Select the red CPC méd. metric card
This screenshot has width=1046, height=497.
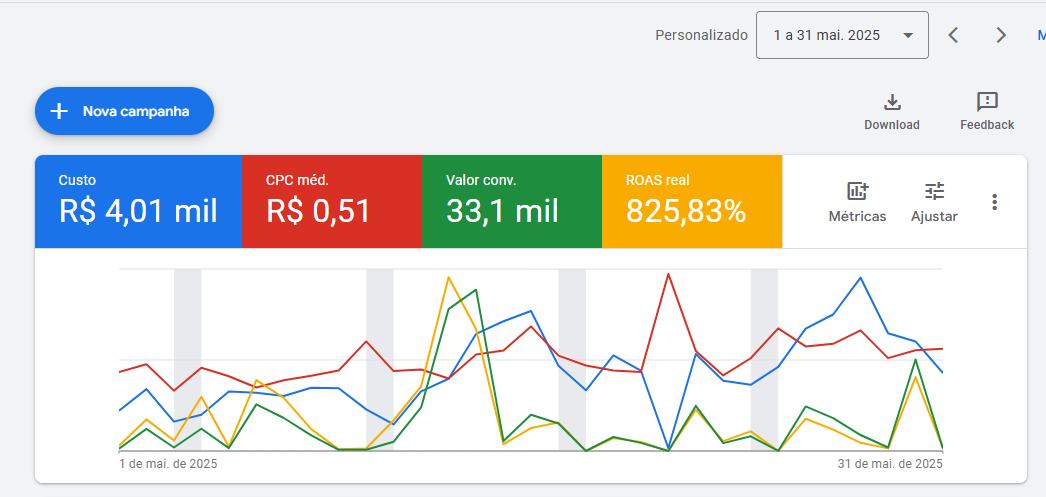[331, 201]
